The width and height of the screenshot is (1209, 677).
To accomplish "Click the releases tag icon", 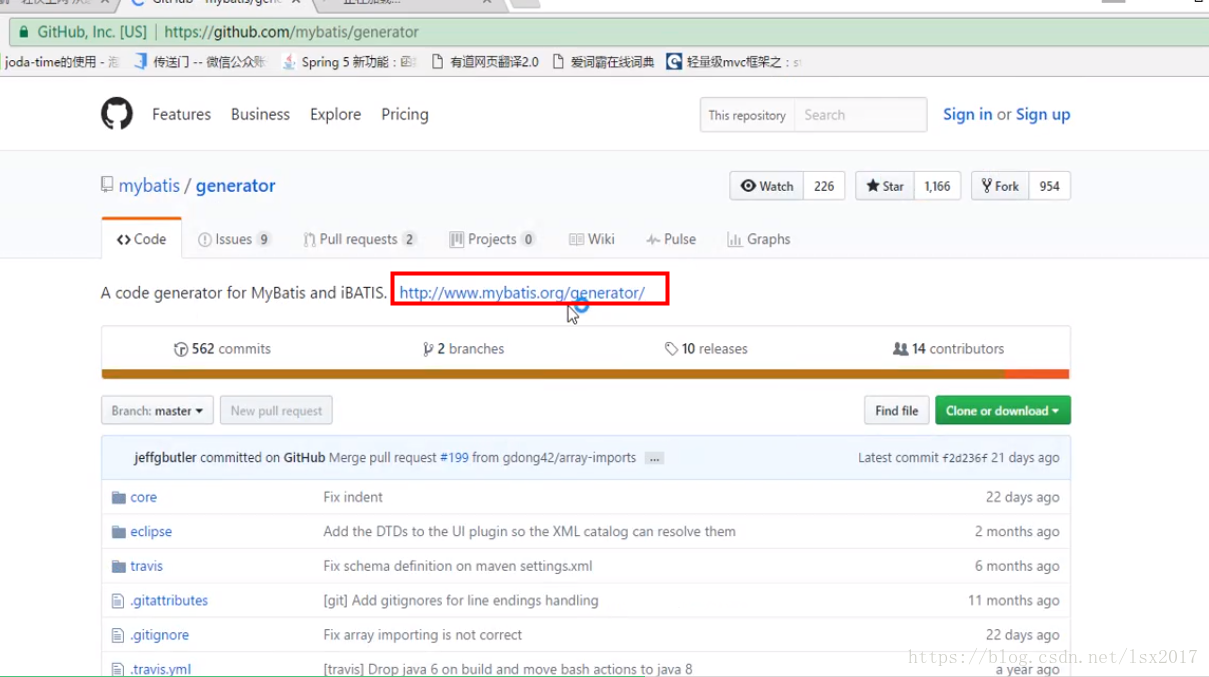I will coord(671,349).
